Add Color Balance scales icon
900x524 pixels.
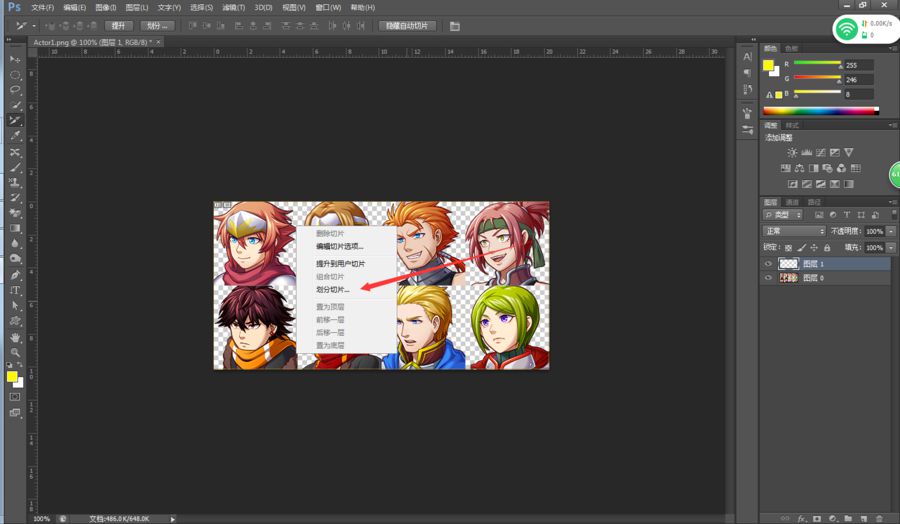pos(799,168)
